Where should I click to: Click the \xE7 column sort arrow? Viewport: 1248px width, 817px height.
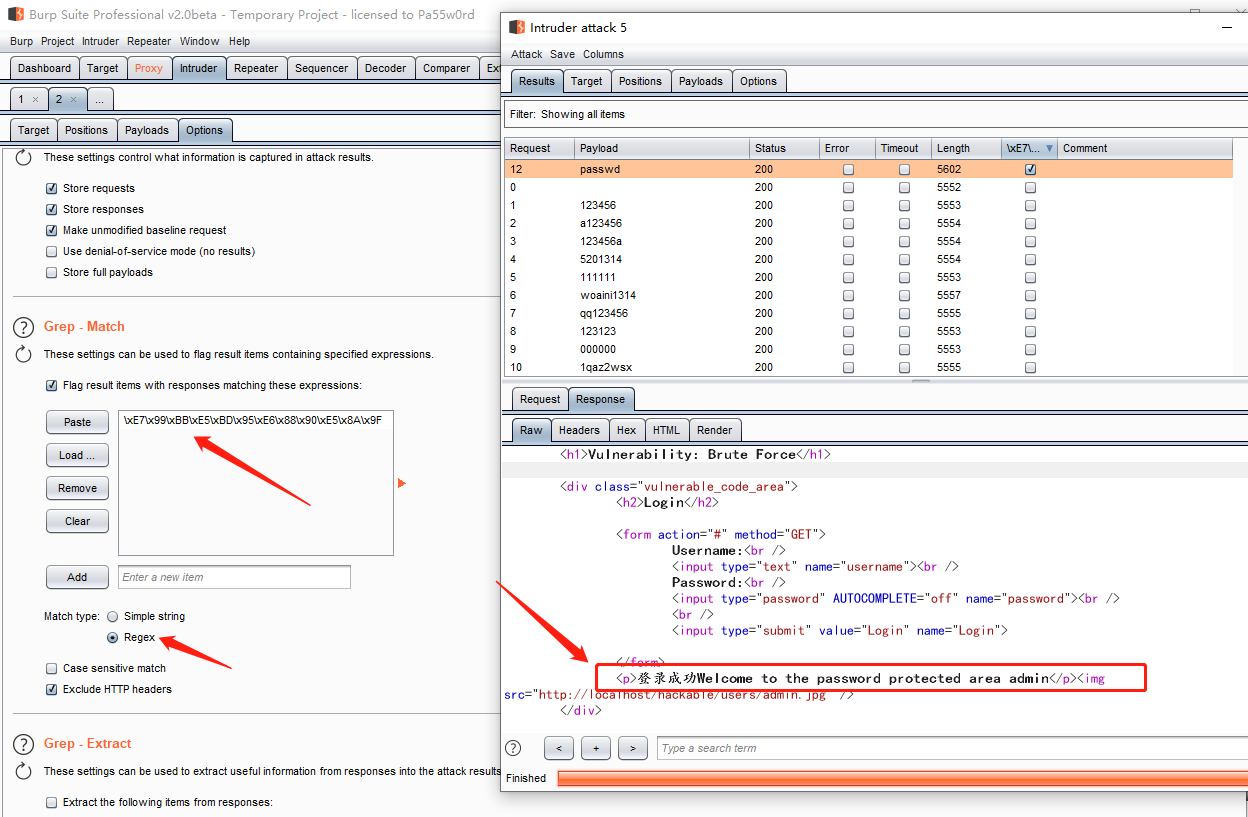(1049, 148)
